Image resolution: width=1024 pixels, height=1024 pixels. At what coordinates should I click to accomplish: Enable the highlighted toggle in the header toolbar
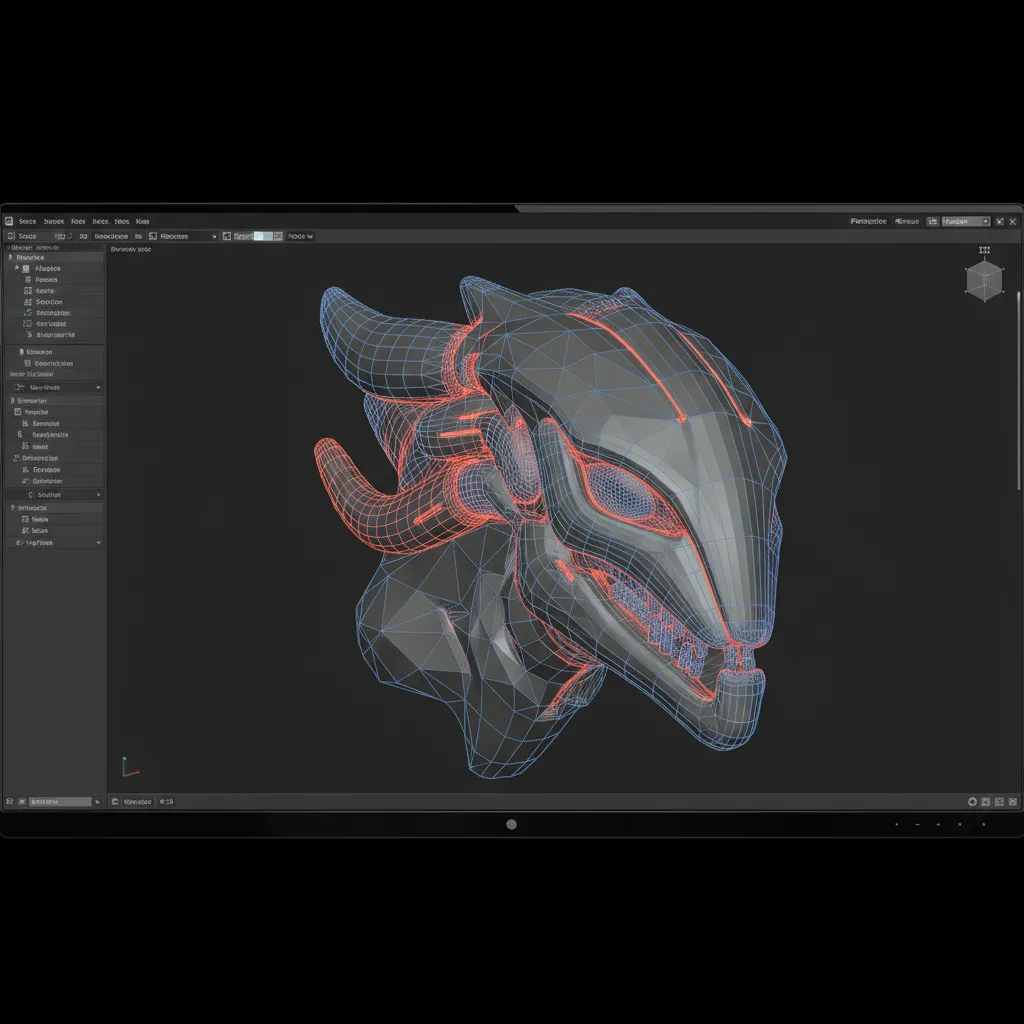tap(258, 235)
